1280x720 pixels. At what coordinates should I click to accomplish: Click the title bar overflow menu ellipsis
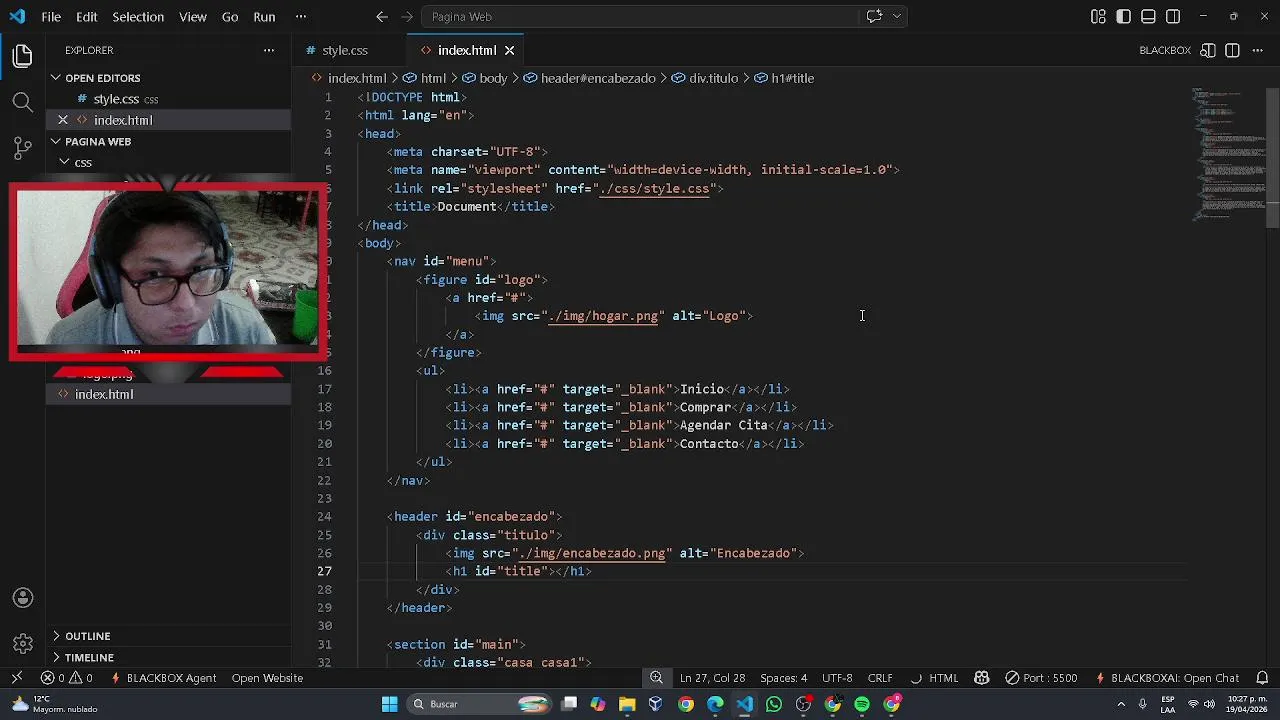(x=301, y=17)
